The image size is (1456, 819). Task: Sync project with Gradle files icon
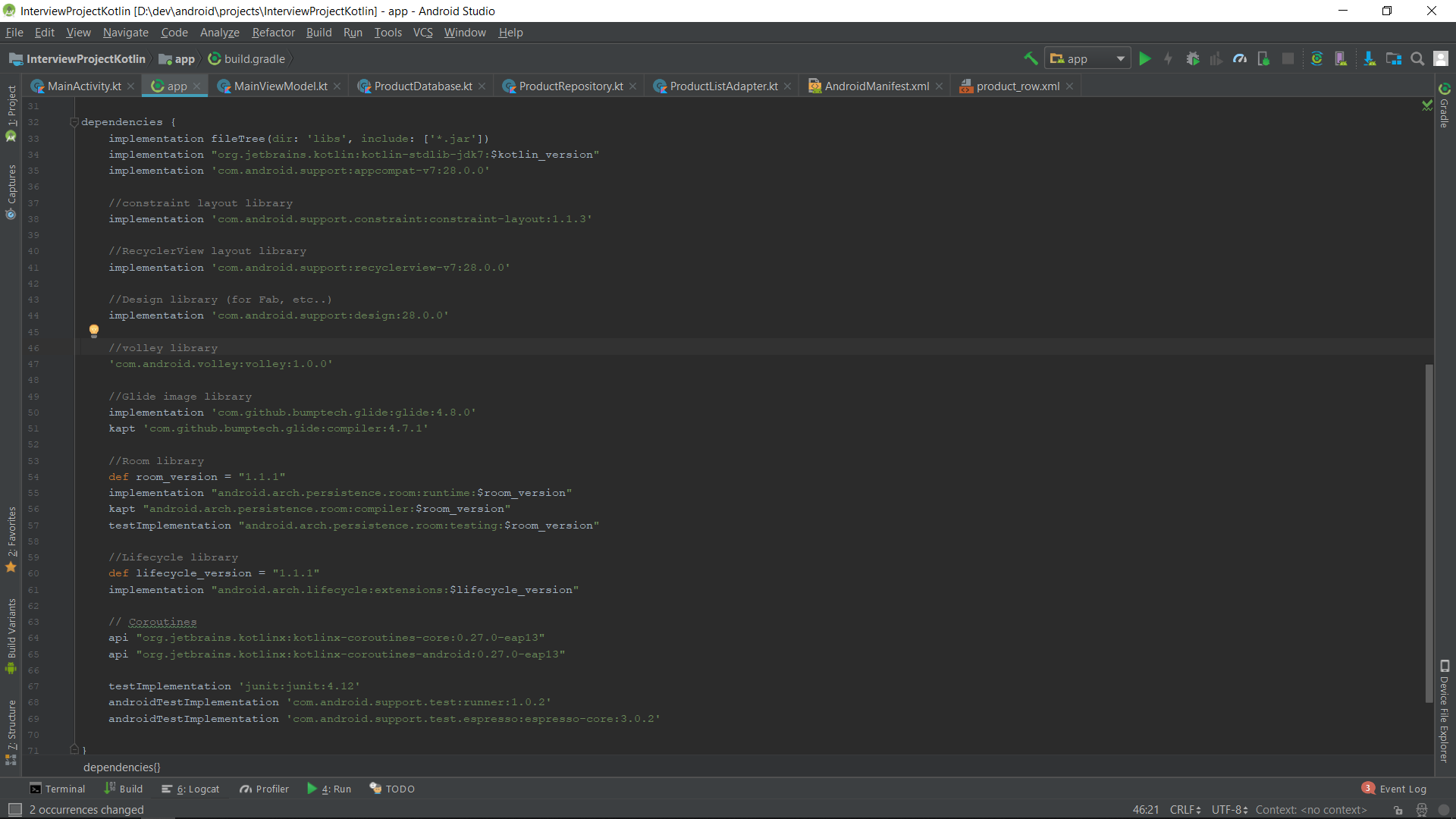pyautogui.click(x=1317, y=58)
